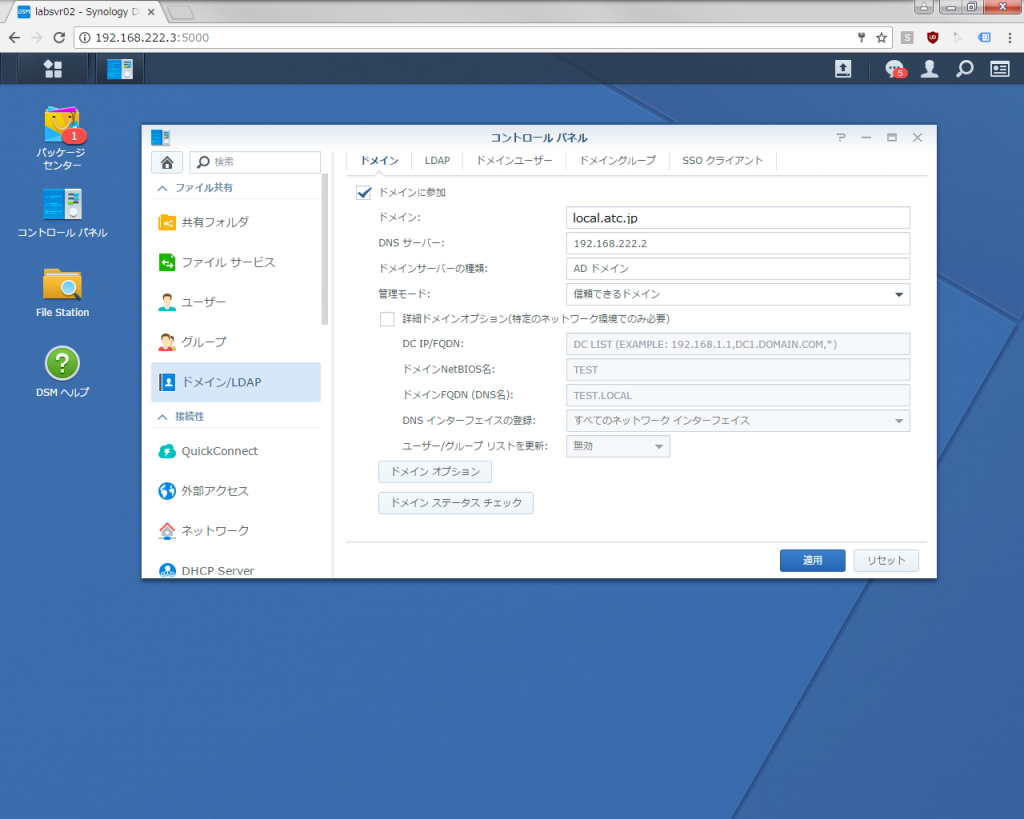Click Control Panel 検索 search field
This screenshot has width=1024, height=819.
click(x=255, y=162)
